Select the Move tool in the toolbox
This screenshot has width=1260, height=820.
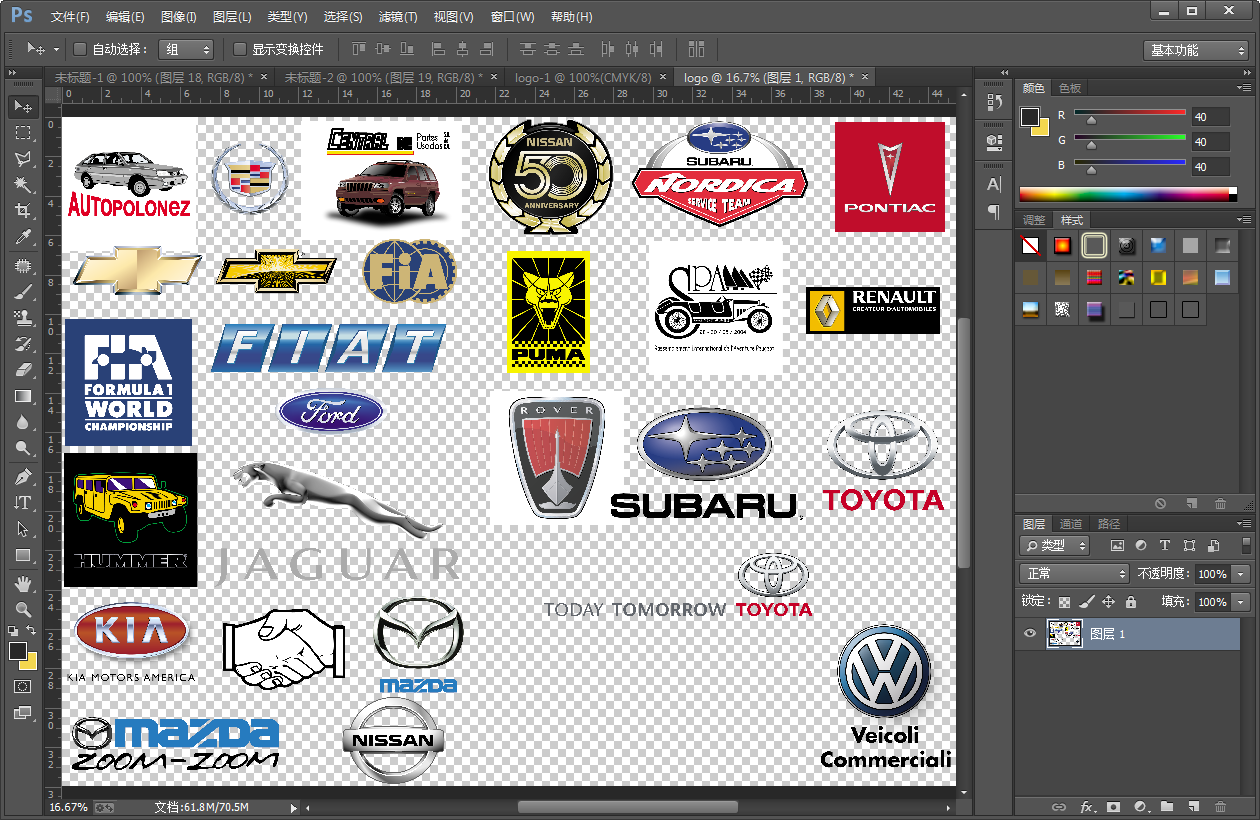[23, 106]
